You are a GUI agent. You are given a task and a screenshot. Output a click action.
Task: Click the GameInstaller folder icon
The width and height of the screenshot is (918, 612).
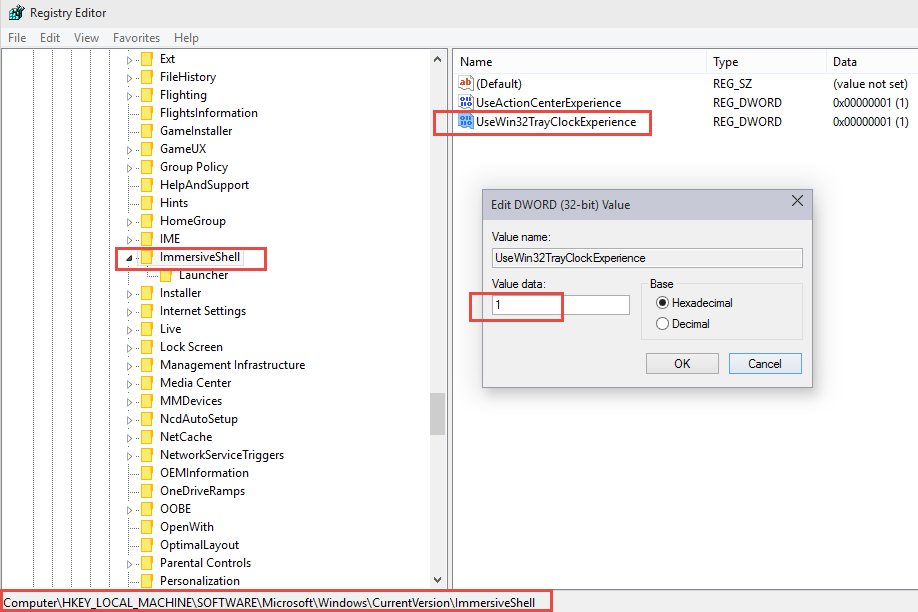point(147,131)
